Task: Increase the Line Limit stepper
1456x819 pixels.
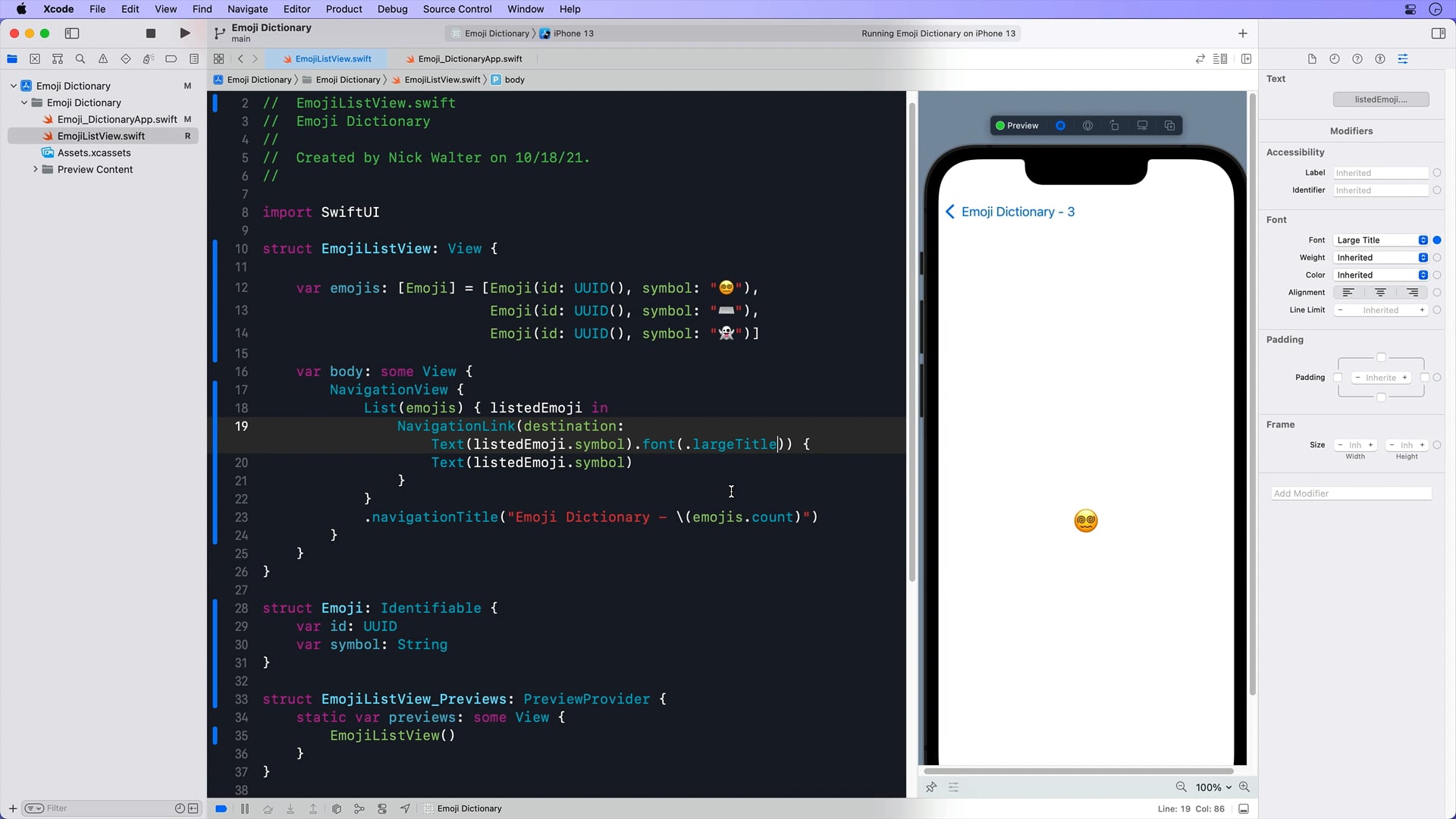Action: tap(1422, 310)
